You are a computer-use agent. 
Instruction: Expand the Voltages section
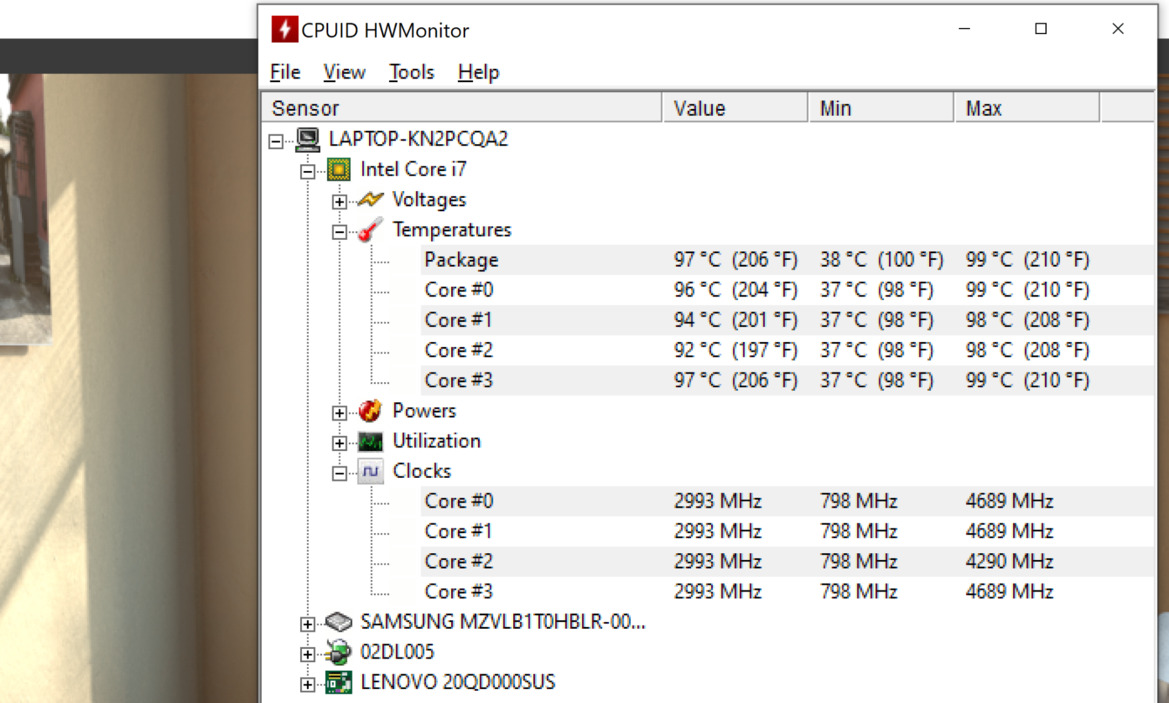pyautogui.click(x=339, y=201)
